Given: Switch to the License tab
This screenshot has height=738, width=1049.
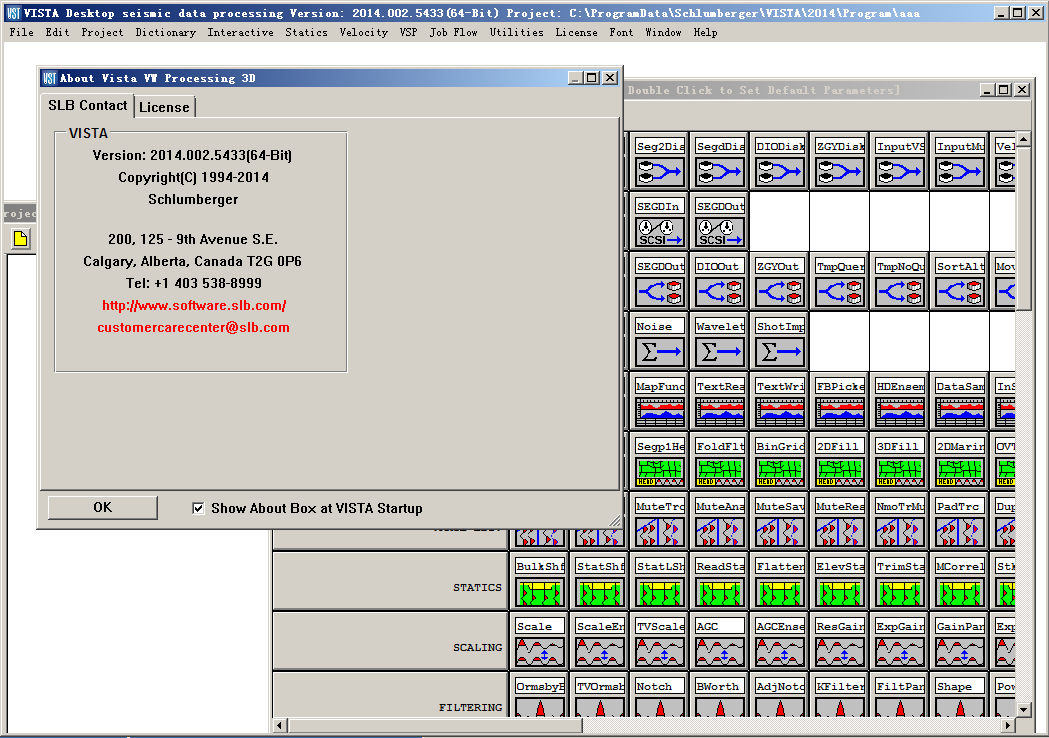Looking at the screenshot, I should (x=165, y=107).
